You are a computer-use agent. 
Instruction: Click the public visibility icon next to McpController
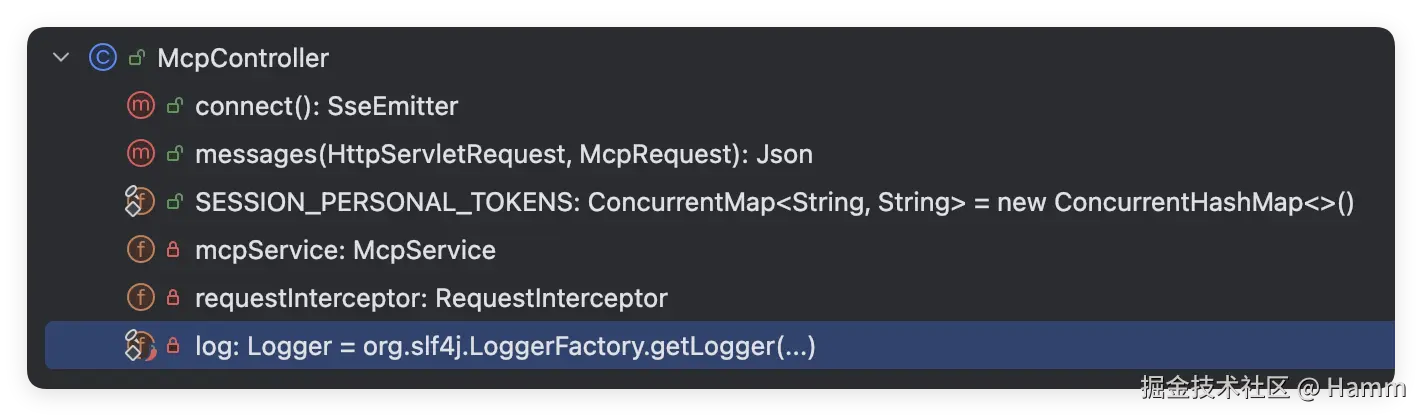137,58
